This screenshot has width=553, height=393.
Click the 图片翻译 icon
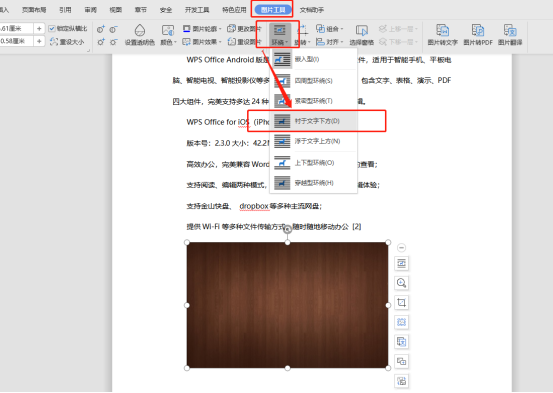tap(510, 31)
